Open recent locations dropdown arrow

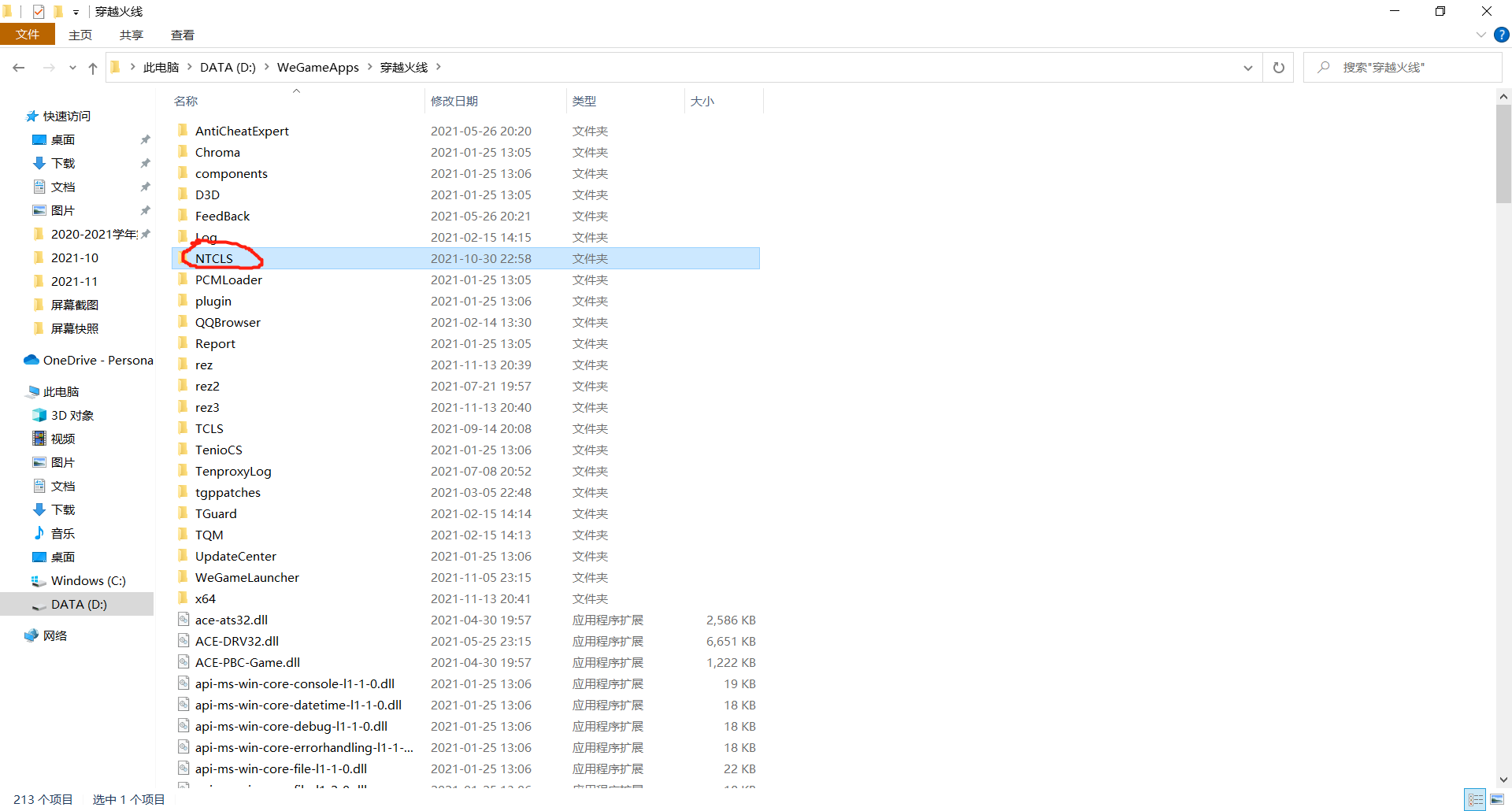click(x=72, y=68)
